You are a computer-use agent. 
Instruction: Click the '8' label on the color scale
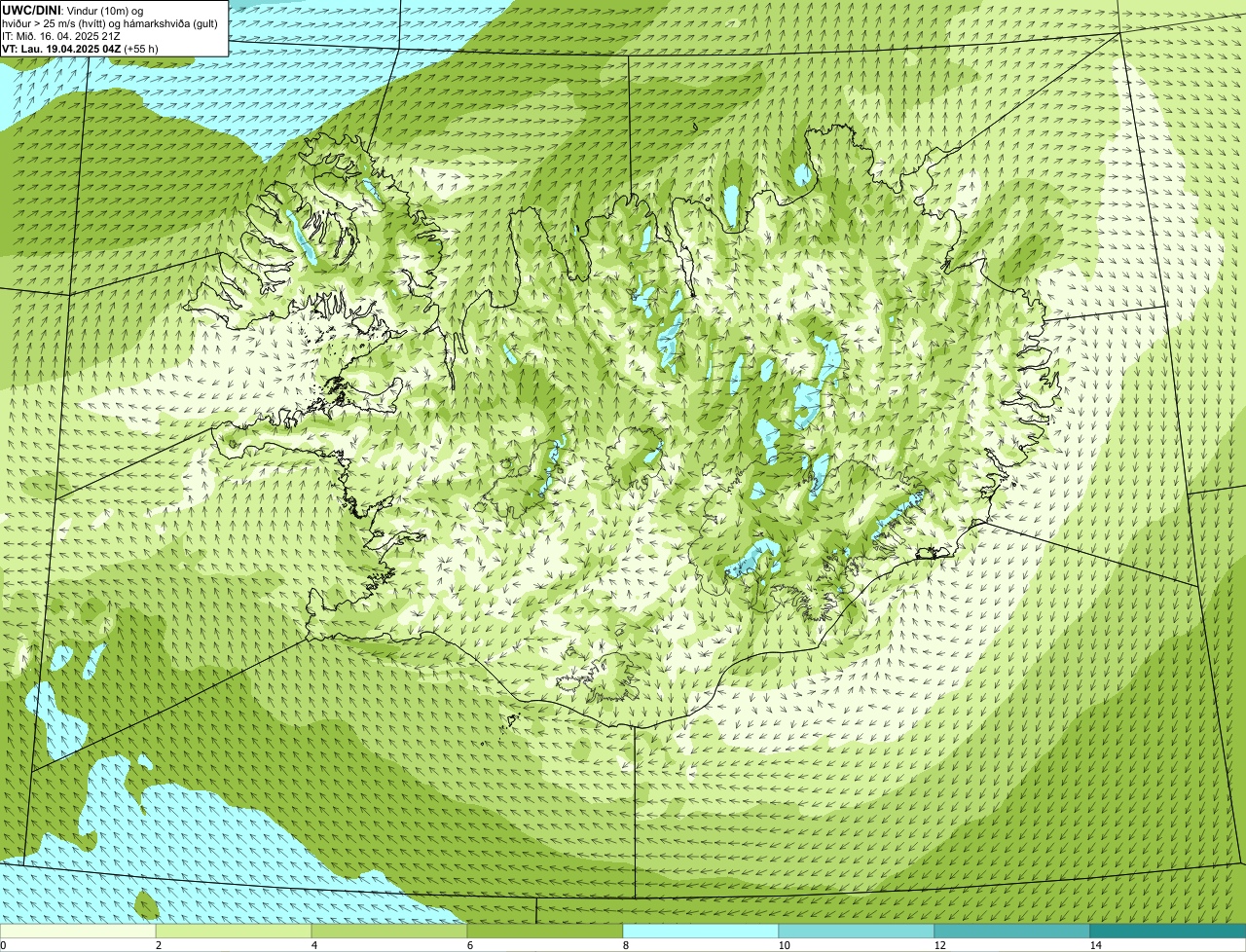625,945
